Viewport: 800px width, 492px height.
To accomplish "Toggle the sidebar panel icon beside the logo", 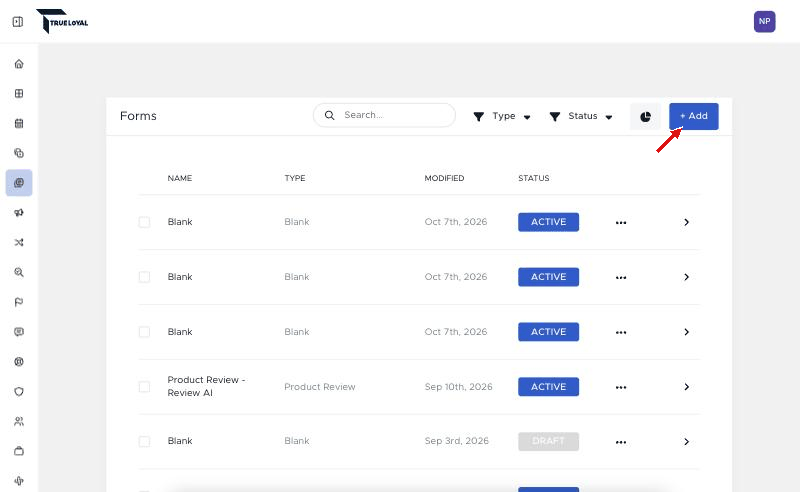I will coord(18,21).
